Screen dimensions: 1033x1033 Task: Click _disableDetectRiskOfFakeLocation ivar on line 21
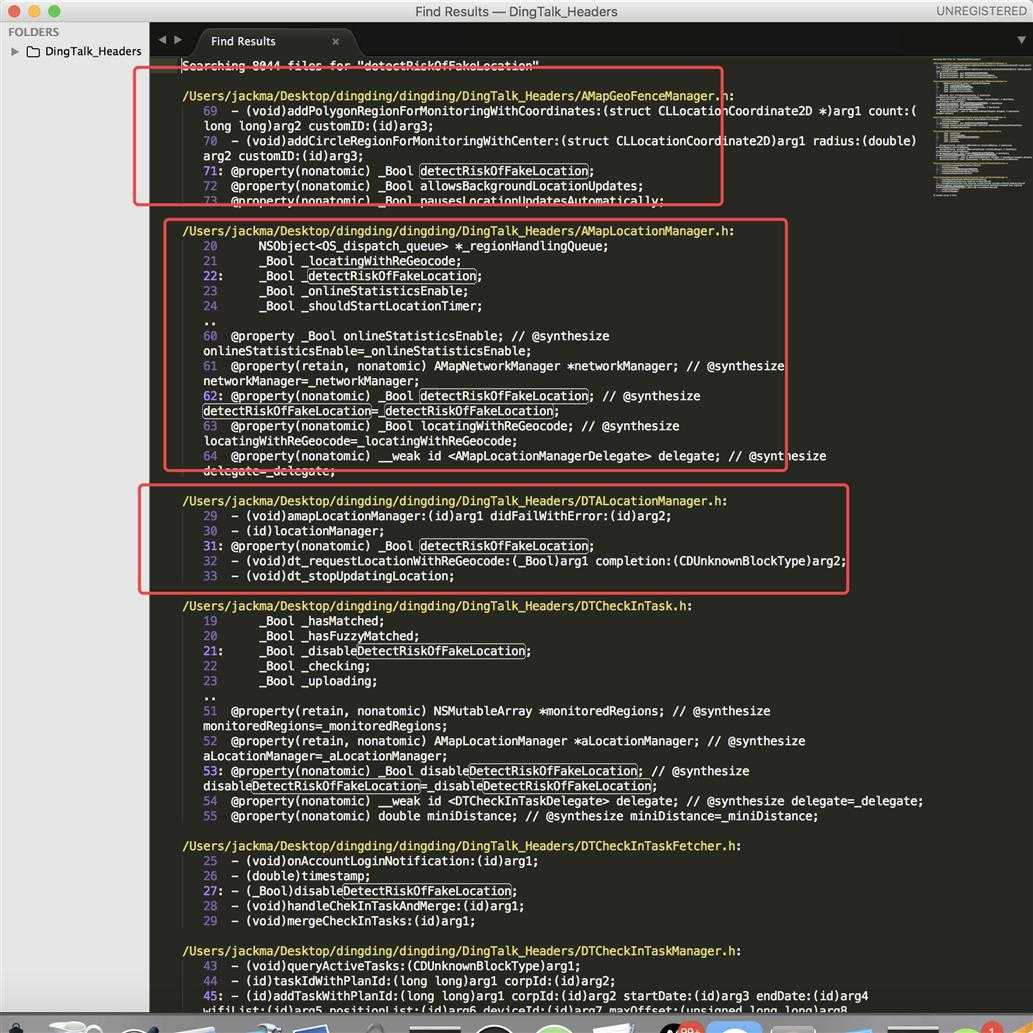(367, 652)
